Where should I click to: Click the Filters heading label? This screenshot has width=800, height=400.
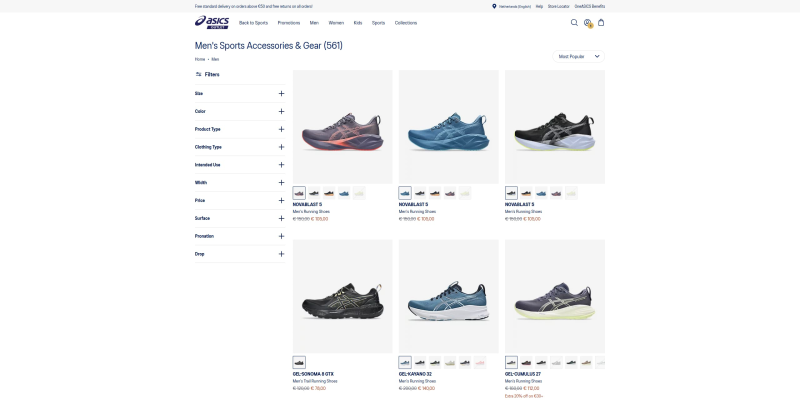(x=212, y=74)
